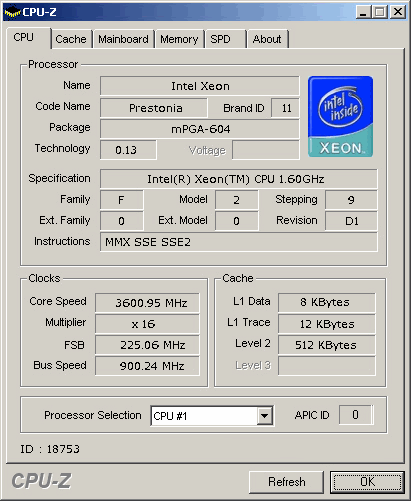This screenshot has width=411, height=501.
Task: Click the Name field showing Intel Xeon
Action: tap(200, 86)
